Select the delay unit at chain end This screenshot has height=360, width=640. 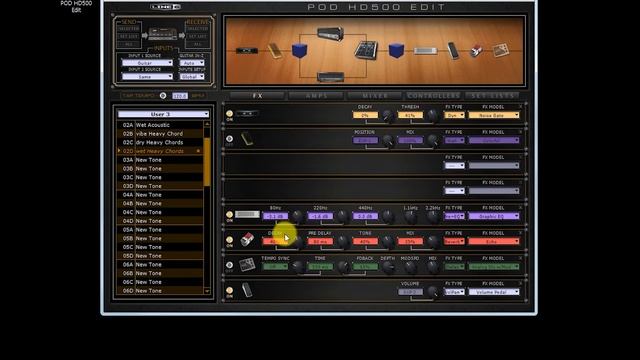[x=501, y=50]
